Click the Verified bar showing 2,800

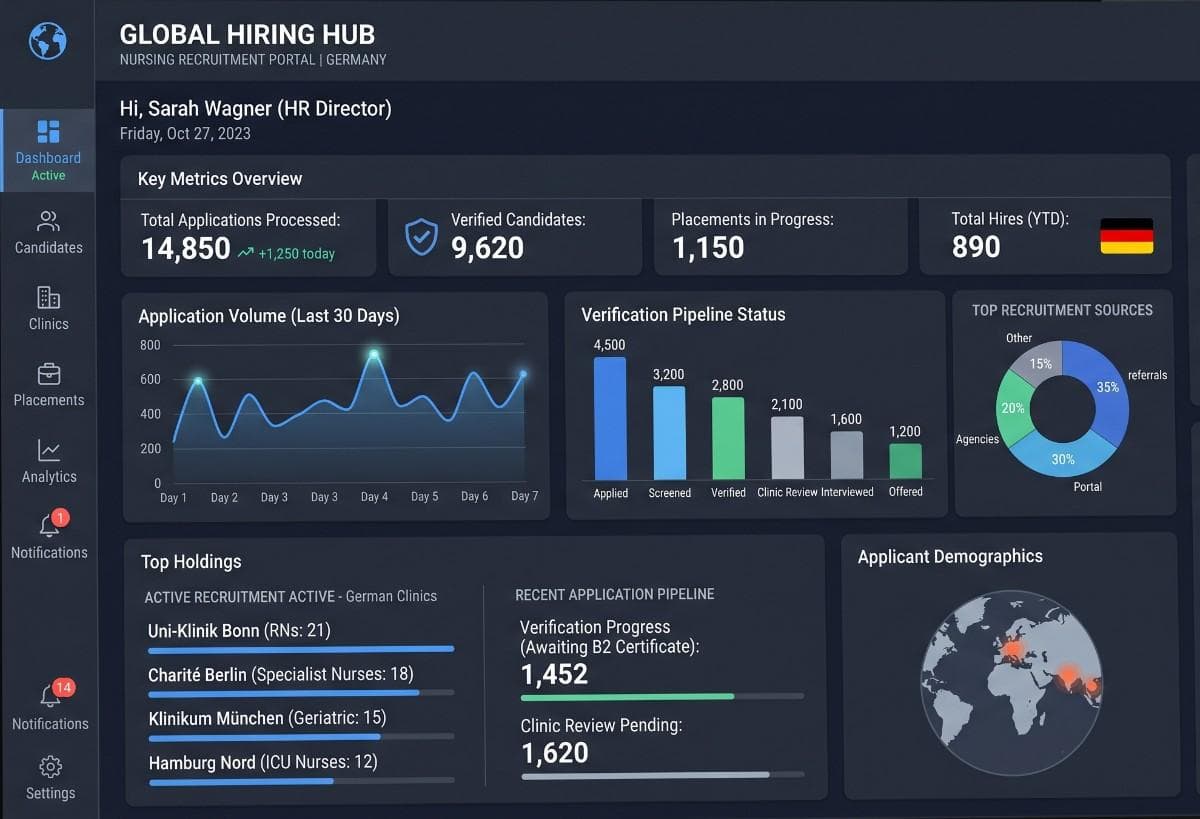click(x=728, y=439)
